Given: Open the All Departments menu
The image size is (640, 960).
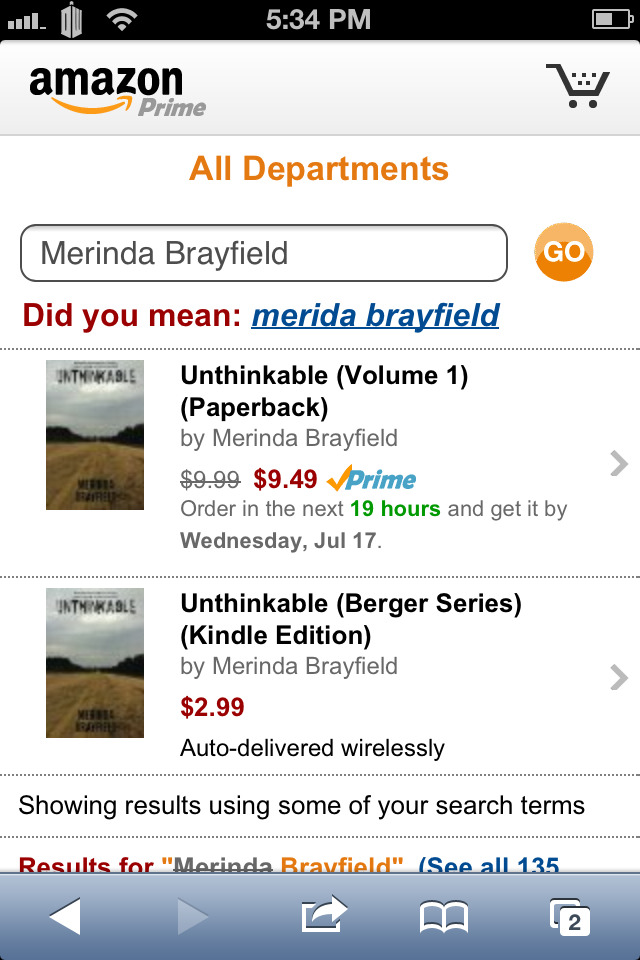Looking at the screenshot, I should click(x=319, y=169).
